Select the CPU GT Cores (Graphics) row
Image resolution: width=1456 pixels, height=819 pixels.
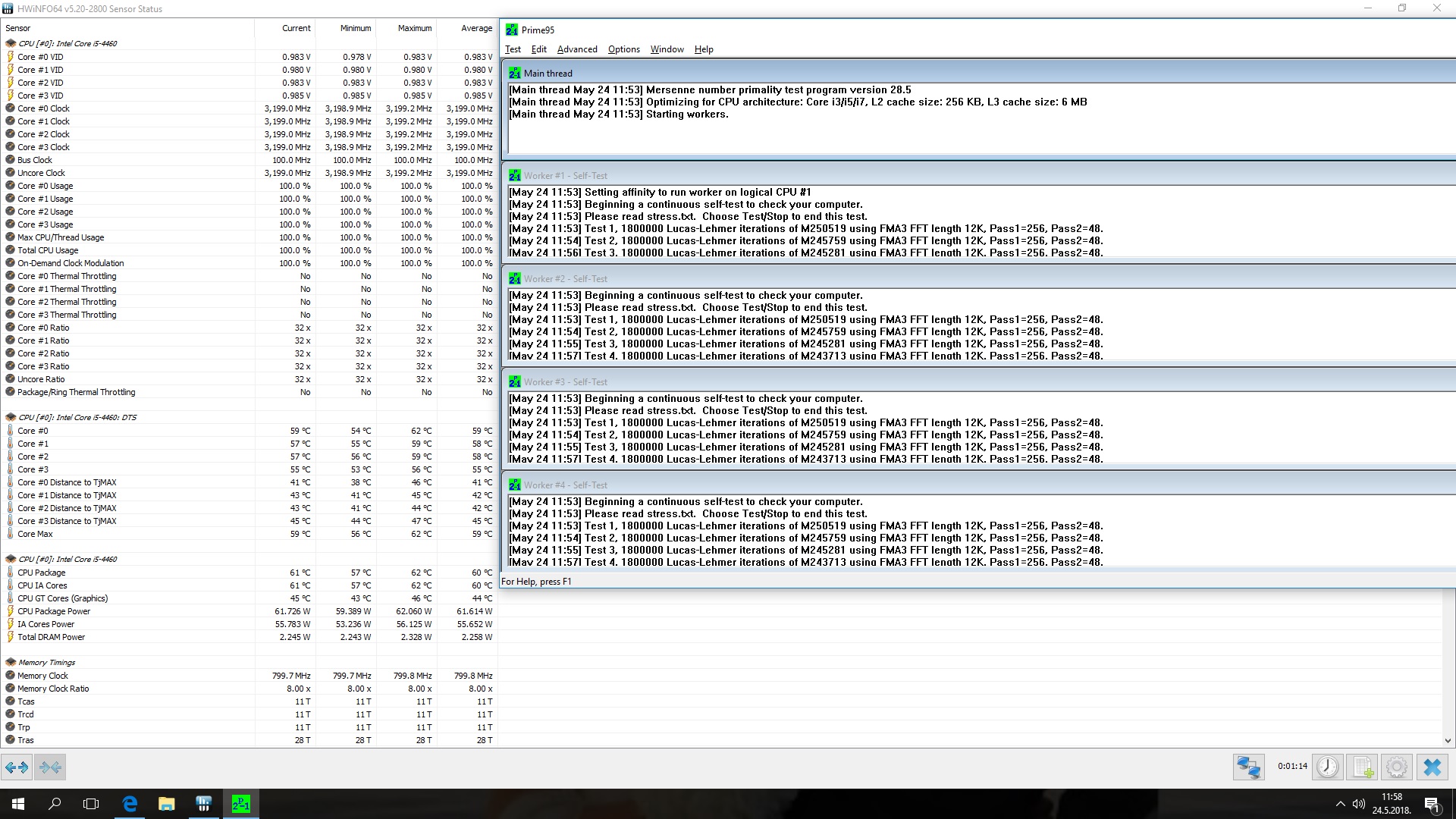click(x=249, y=598)
